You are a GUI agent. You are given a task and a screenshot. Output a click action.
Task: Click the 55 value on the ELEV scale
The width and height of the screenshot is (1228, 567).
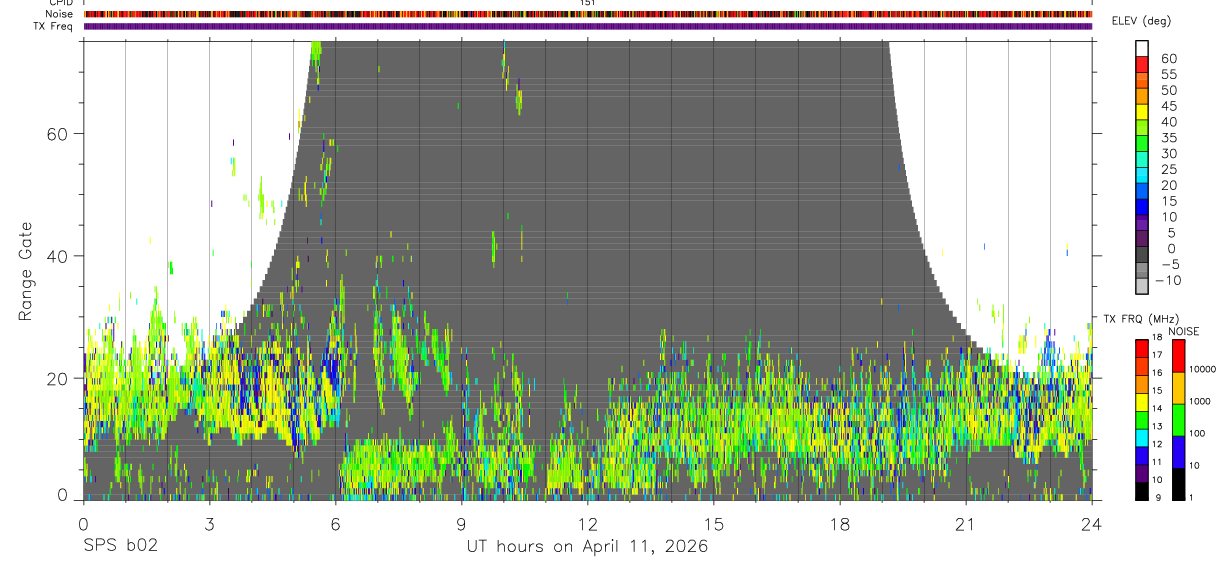pyautogui.click(x=1168, y=75)
